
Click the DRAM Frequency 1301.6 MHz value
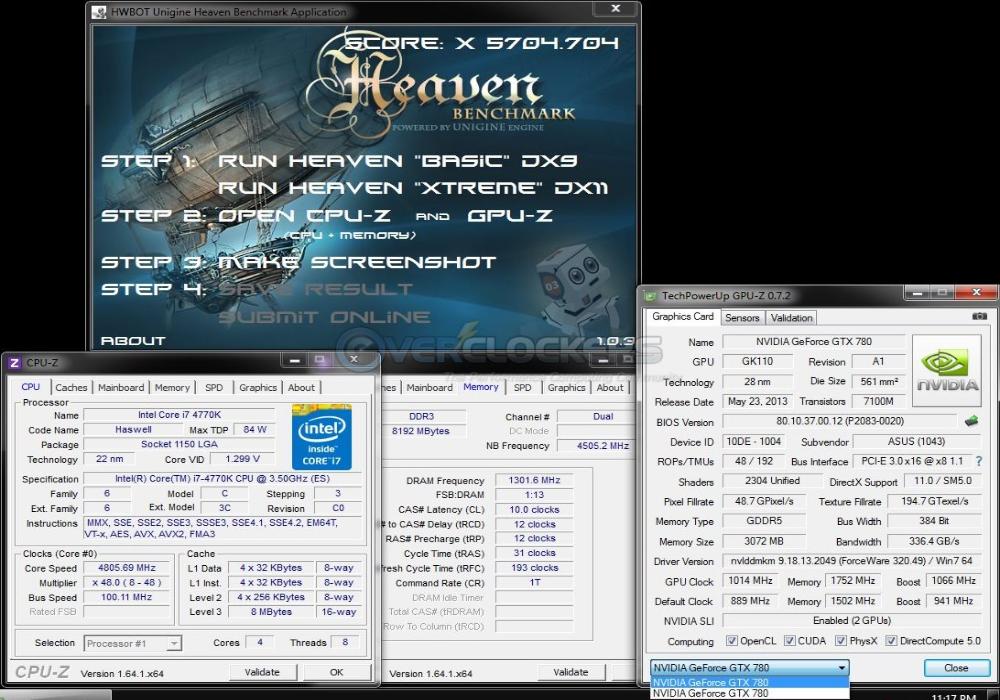pyautogui.click(x=534, y=480)
